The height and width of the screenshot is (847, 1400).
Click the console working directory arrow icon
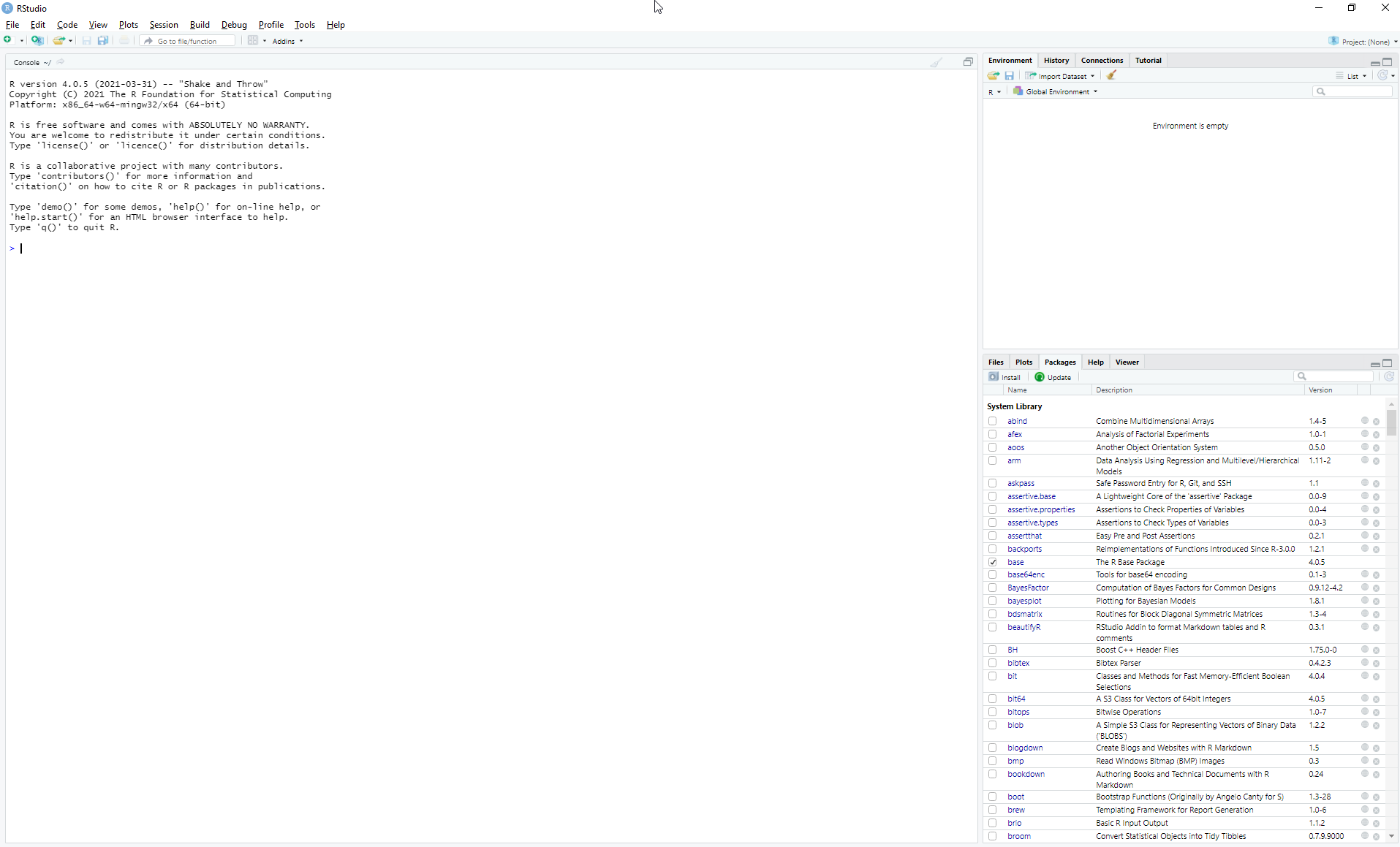point(61,62)
